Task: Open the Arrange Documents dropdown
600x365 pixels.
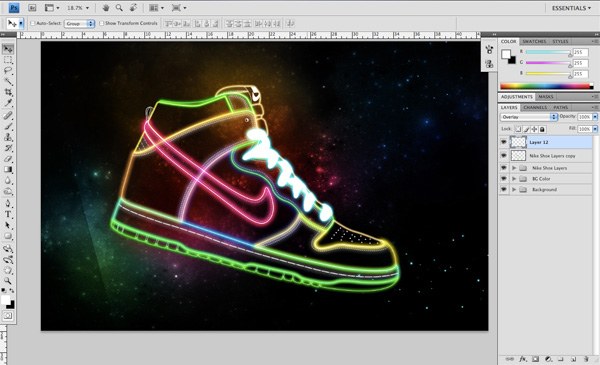Action: [x=156, y=8]
